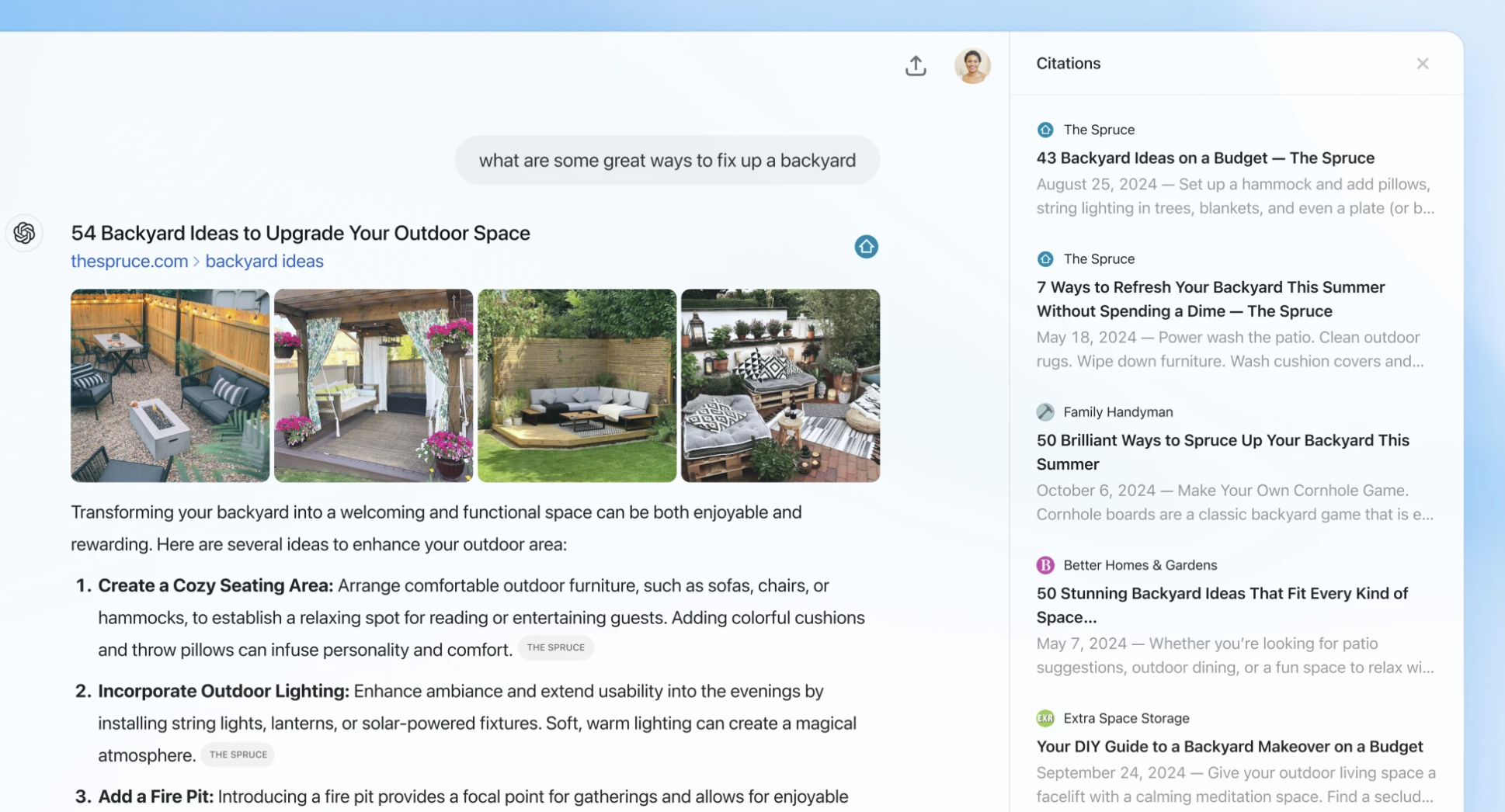Click 'May 7, 2024' citation snippet
Image resolution: width=1505 pixels, height=812 pixels.
(1235, 655)
